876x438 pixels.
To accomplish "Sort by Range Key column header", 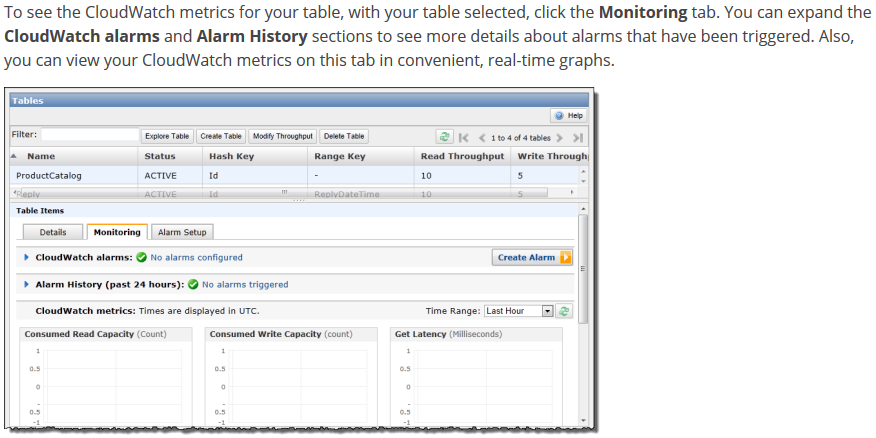I will point(360,156).
